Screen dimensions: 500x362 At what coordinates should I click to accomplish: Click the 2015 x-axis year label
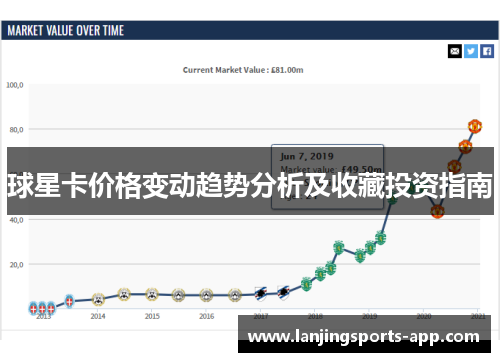(x=152, y=316)
